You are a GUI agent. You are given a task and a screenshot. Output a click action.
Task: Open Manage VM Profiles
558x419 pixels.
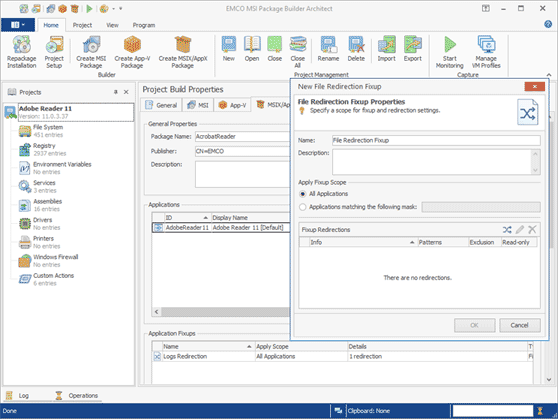coord(486,52)
